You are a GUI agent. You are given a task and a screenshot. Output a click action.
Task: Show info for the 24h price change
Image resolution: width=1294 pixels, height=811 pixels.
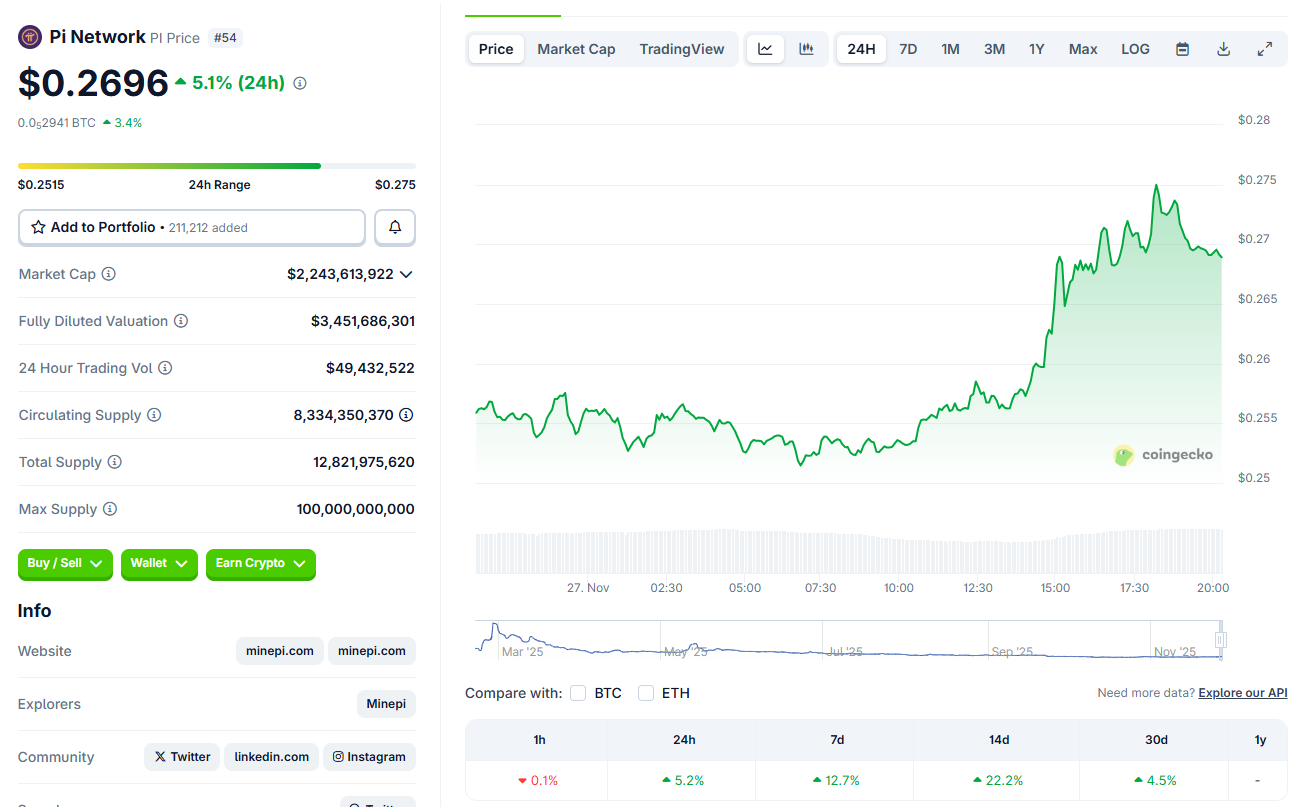[x=300, y=83]
